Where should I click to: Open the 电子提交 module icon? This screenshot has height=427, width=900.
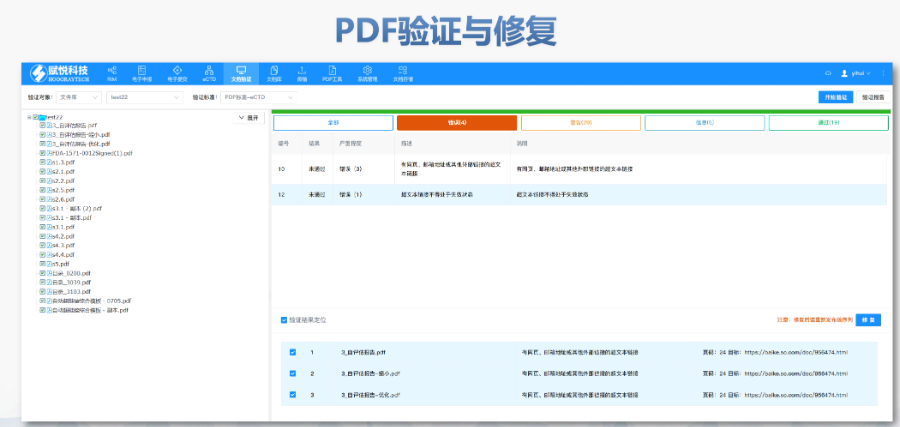177,70
